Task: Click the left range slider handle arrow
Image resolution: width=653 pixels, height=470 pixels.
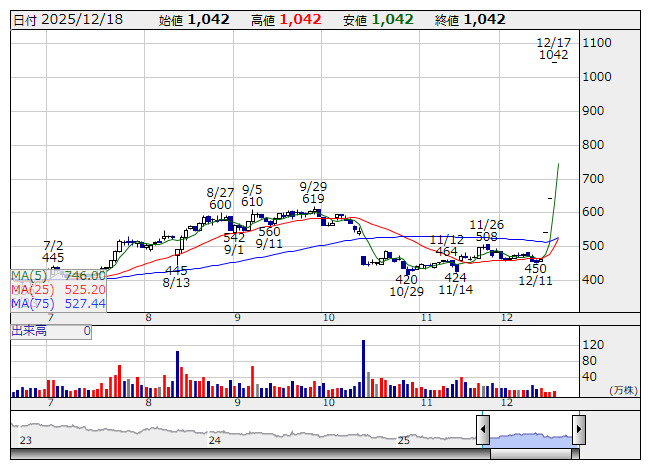Action: coord(483,429)
